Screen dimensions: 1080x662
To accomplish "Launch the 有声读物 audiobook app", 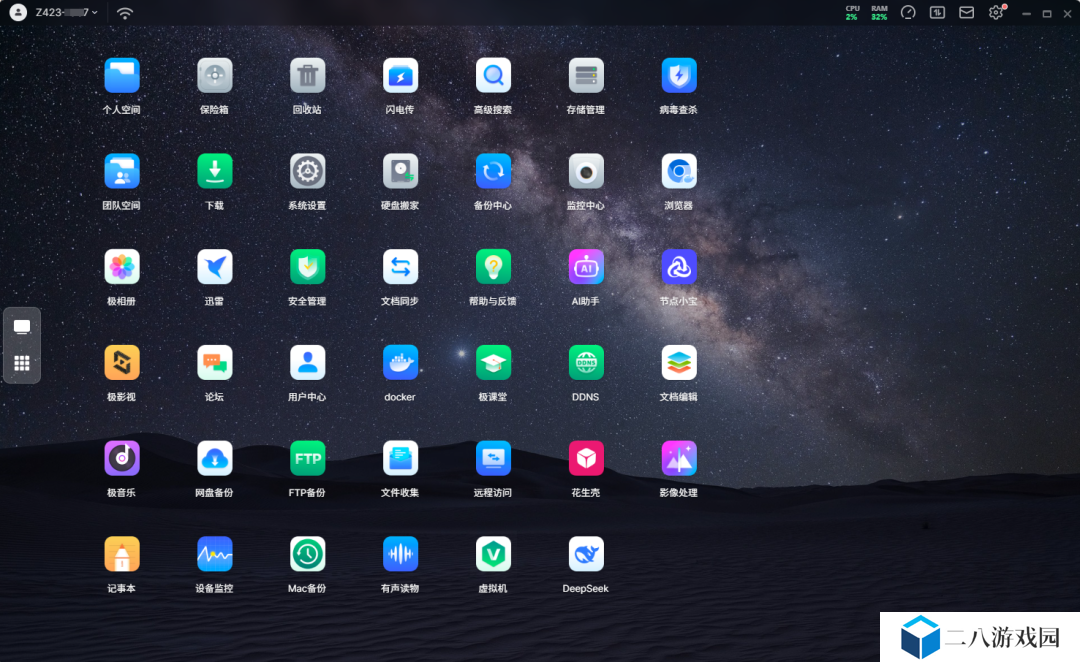I will click(x=400, y=555).
